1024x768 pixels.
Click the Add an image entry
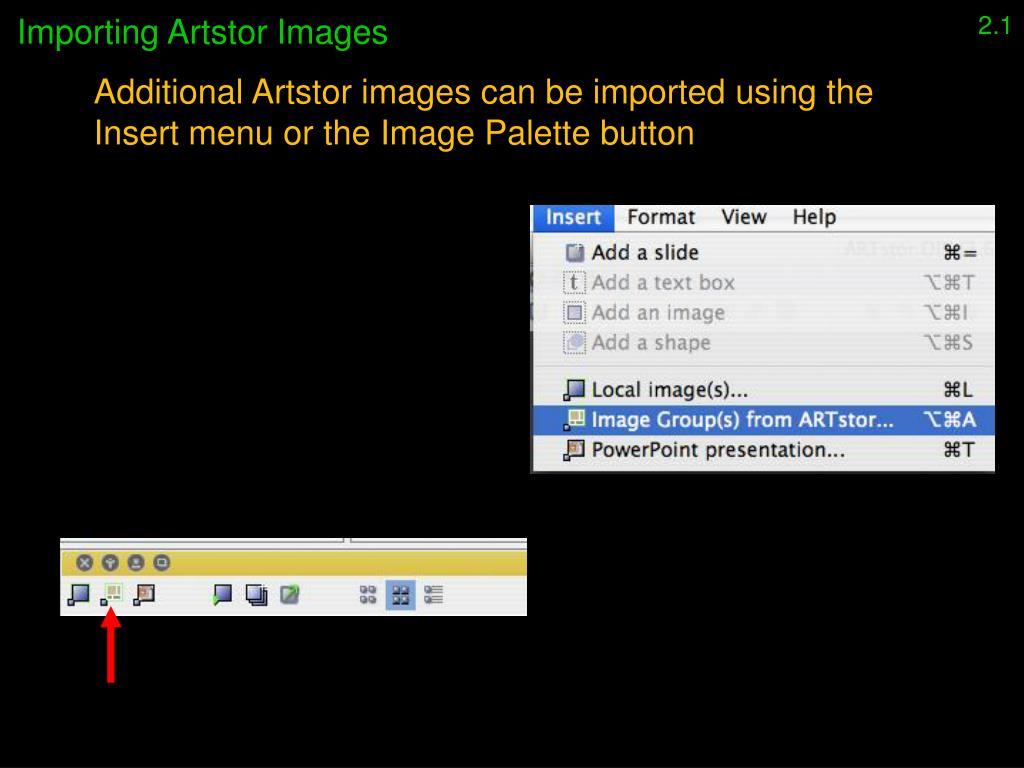click(x=763, y=313)
